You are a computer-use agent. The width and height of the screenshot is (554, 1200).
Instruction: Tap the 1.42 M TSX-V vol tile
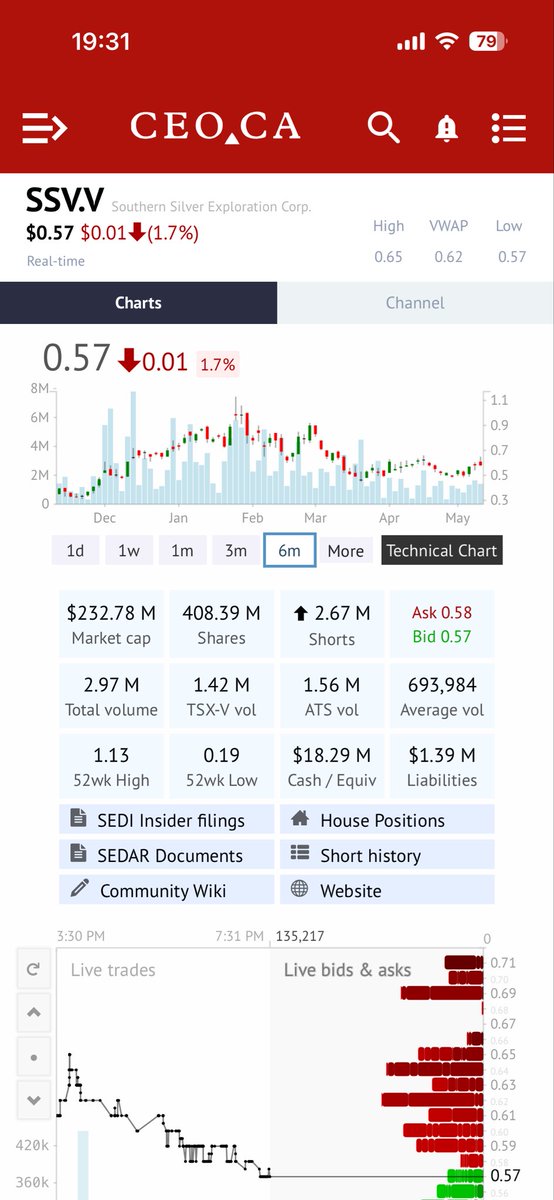pos(222,697)
